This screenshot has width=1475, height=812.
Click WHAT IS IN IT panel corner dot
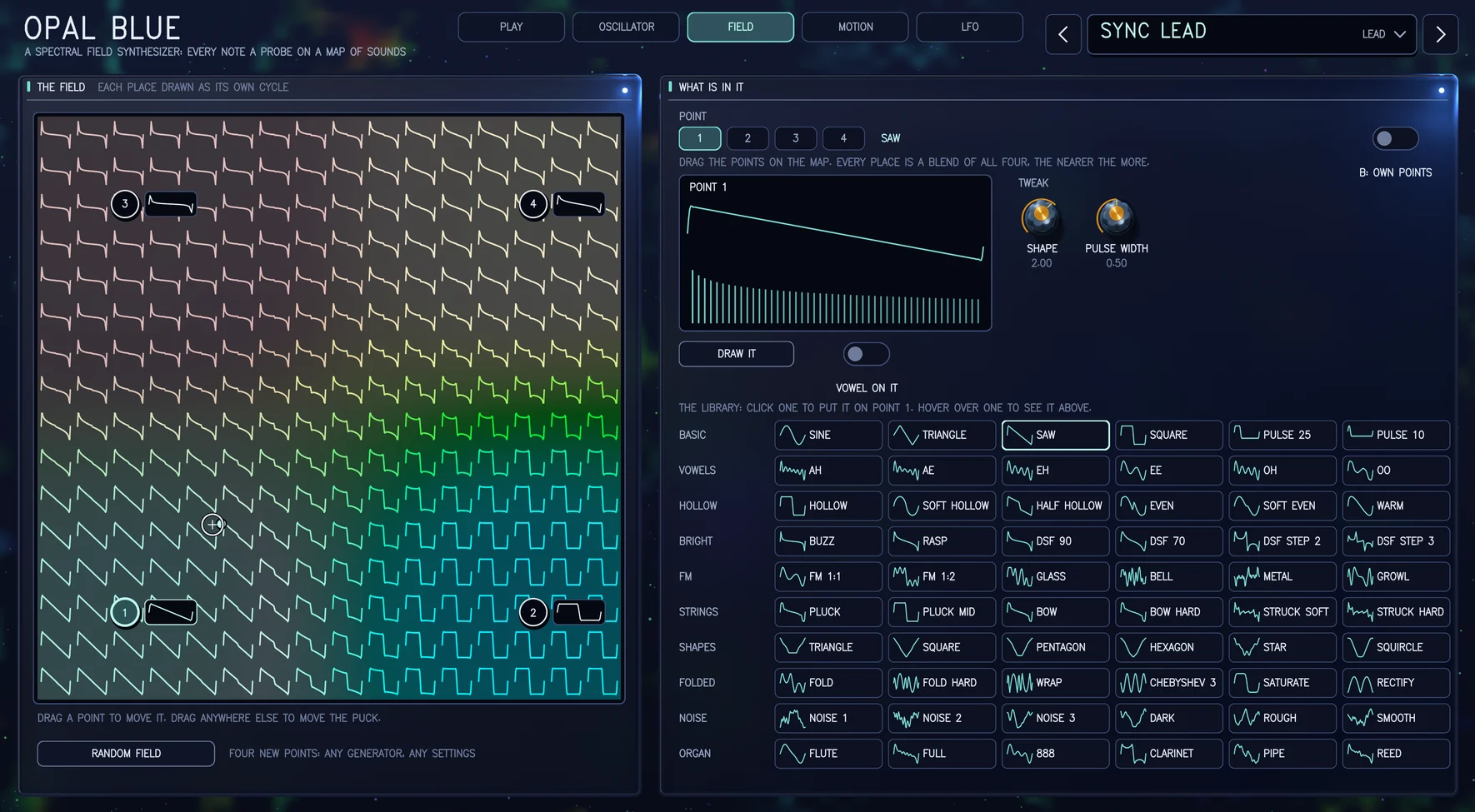coord(1442,90)
